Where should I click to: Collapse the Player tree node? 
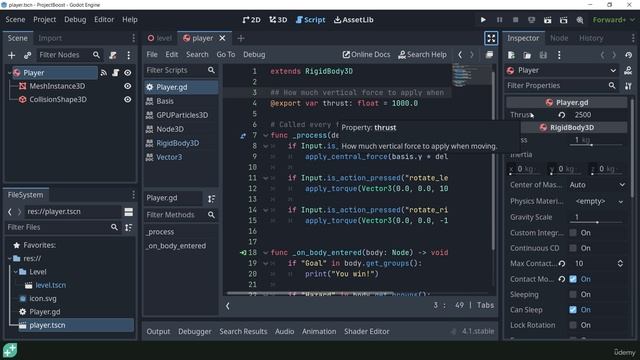(10, 73)
